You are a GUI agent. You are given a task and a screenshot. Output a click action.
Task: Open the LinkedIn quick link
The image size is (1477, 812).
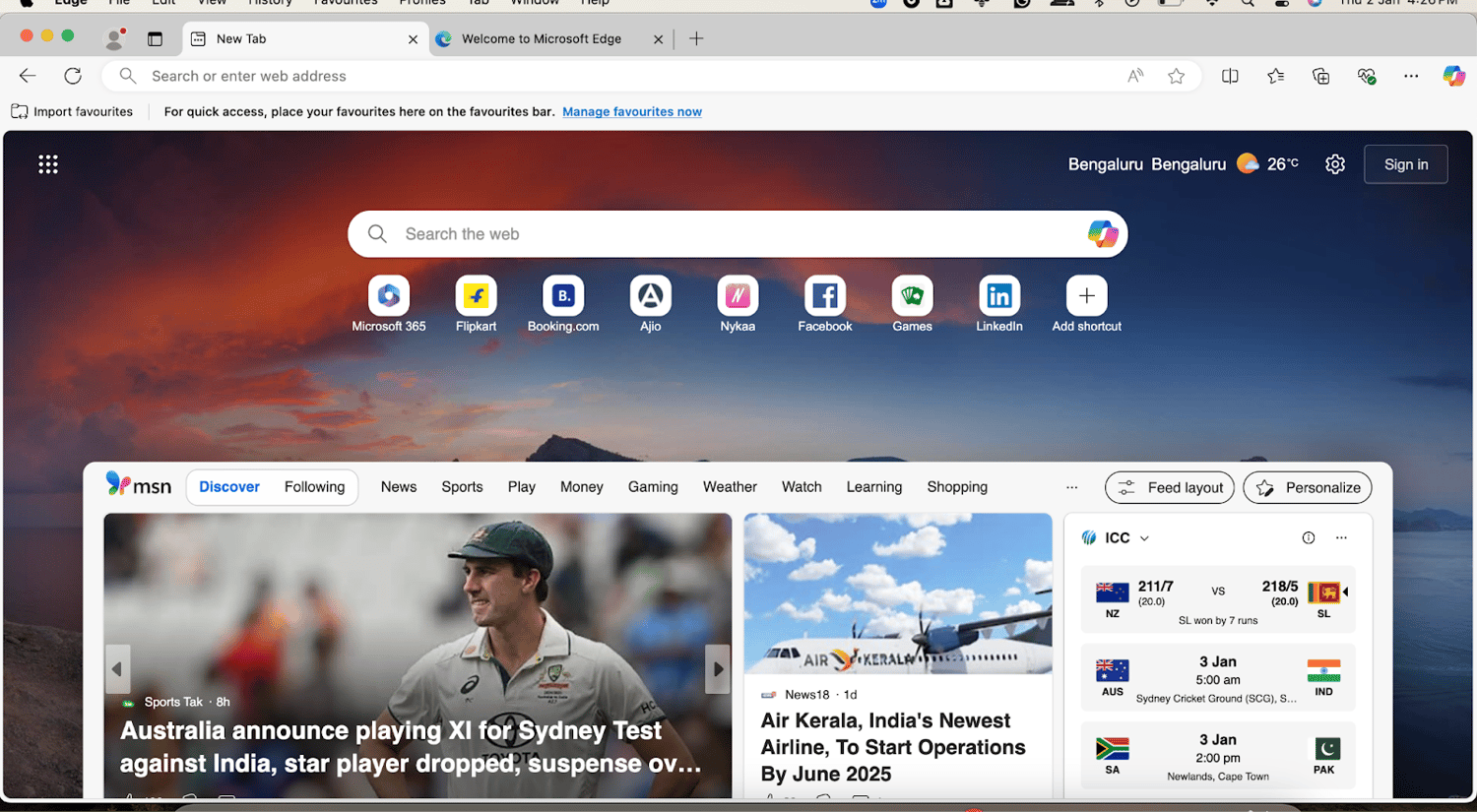coord(998,295)
